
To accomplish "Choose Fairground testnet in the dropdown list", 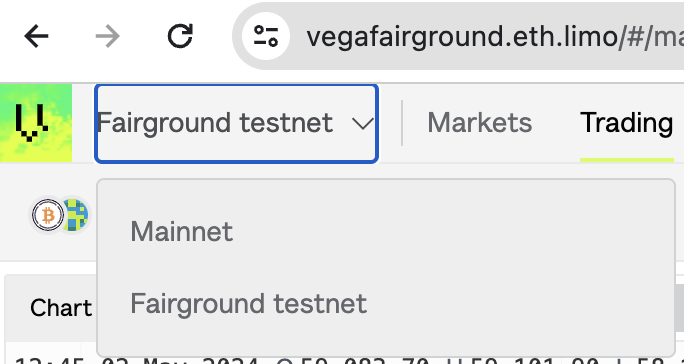I will click(249, 304).
